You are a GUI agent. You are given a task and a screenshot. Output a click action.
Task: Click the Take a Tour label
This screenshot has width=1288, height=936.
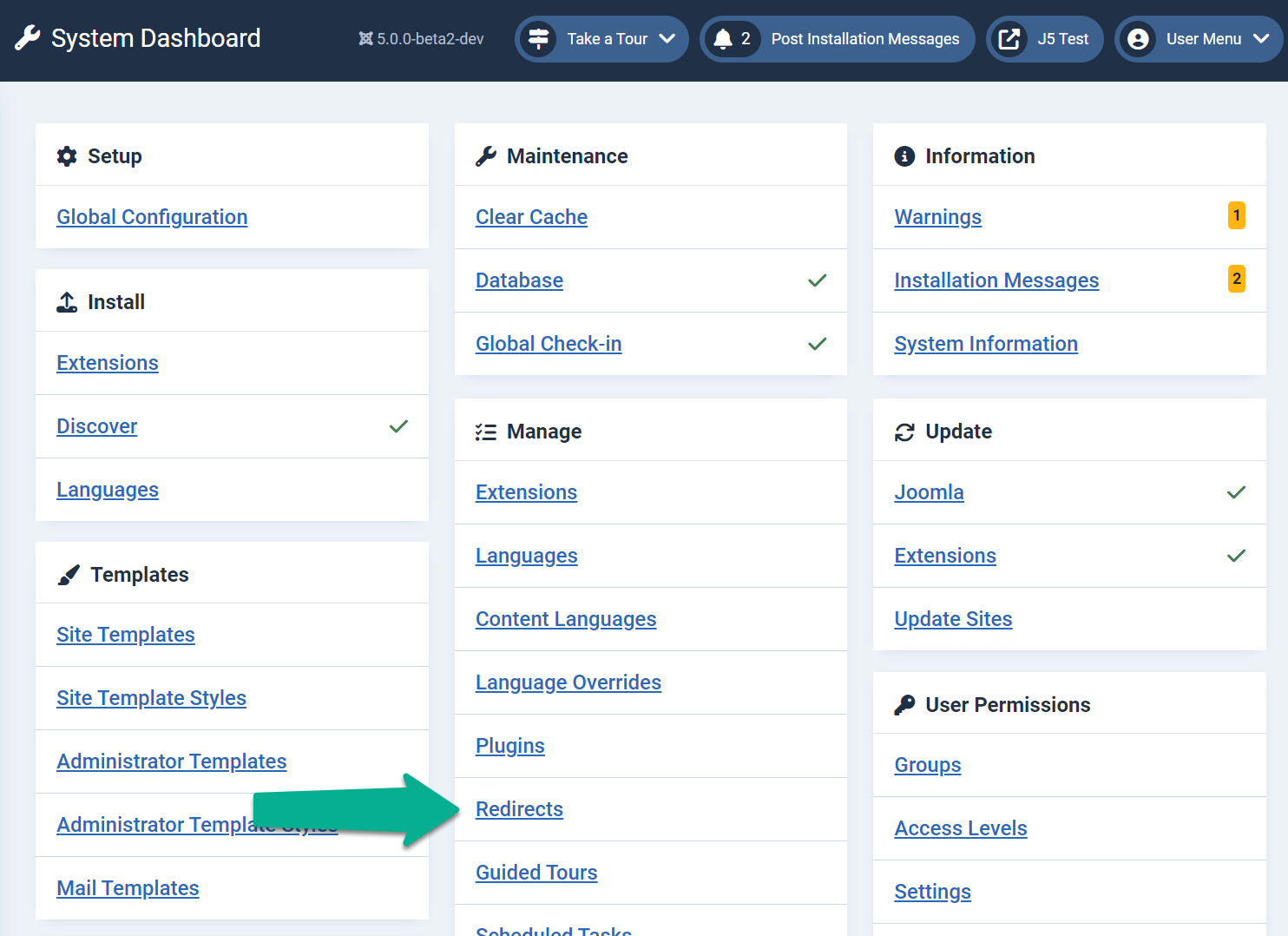(x=608, y=39)
